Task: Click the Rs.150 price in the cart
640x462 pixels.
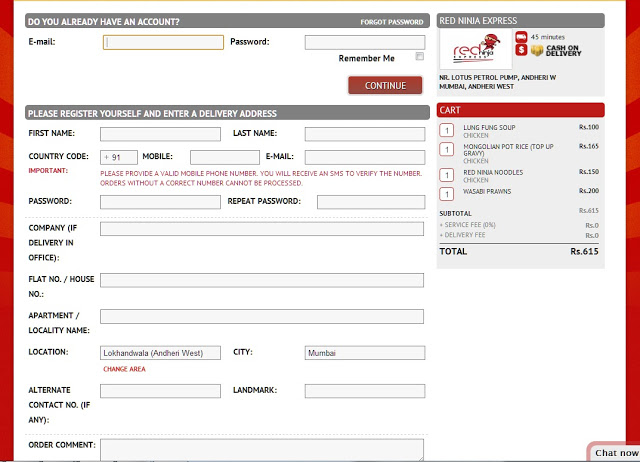Action: [589, 171]
